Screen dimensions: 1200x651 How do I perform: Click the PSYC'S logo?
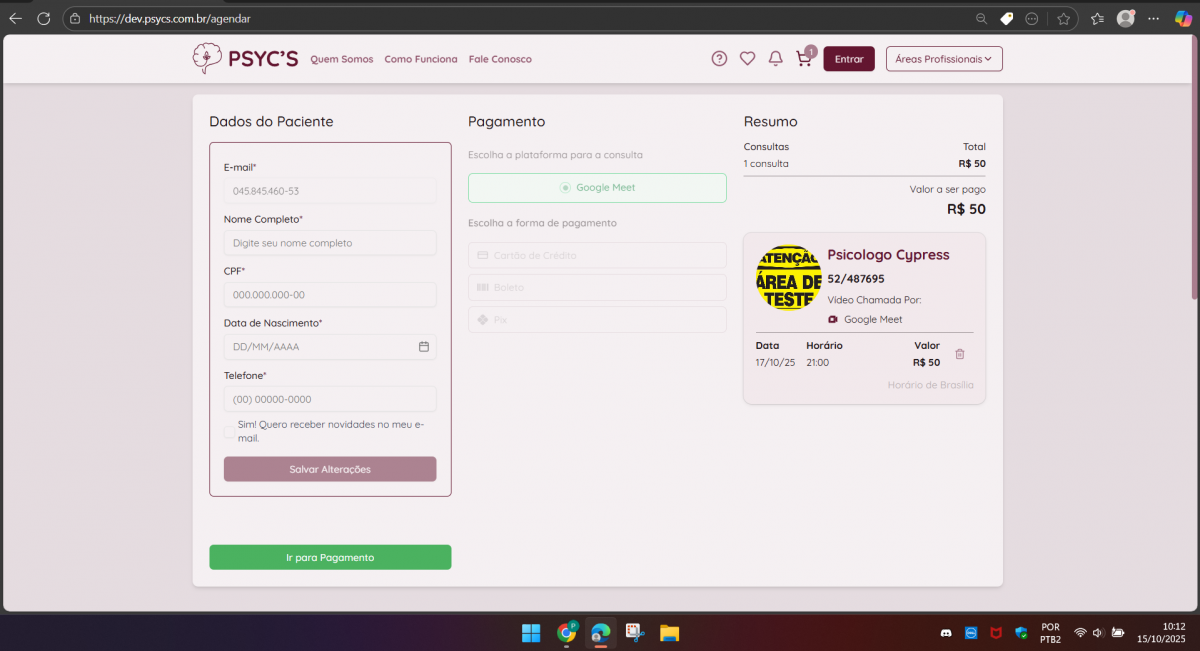246,59
